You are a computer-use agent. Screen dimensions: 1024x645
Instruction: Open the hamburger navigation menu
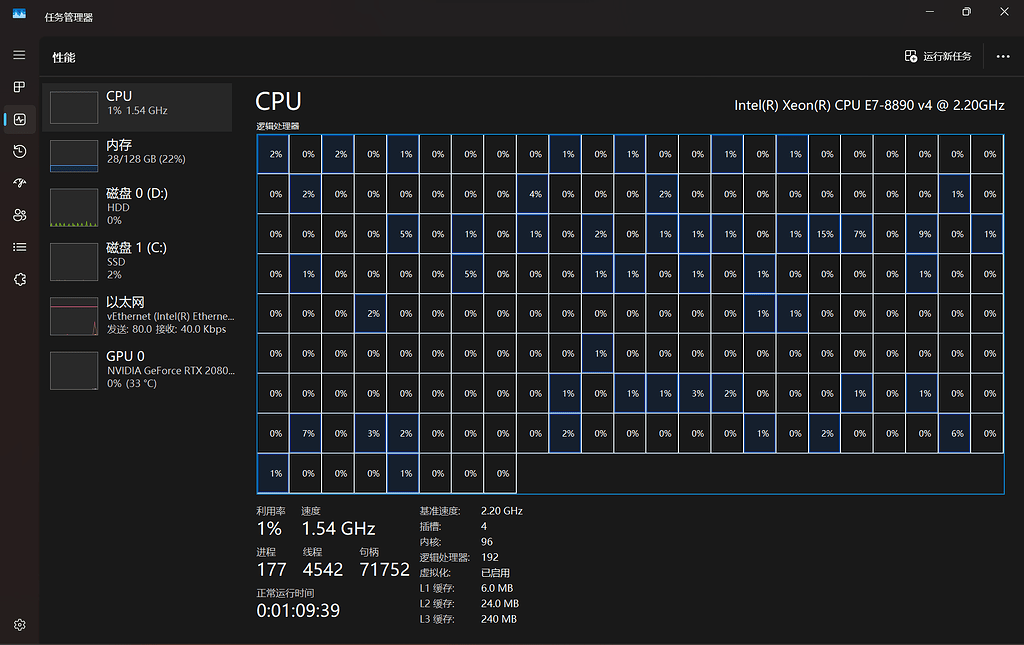(20, 55)
